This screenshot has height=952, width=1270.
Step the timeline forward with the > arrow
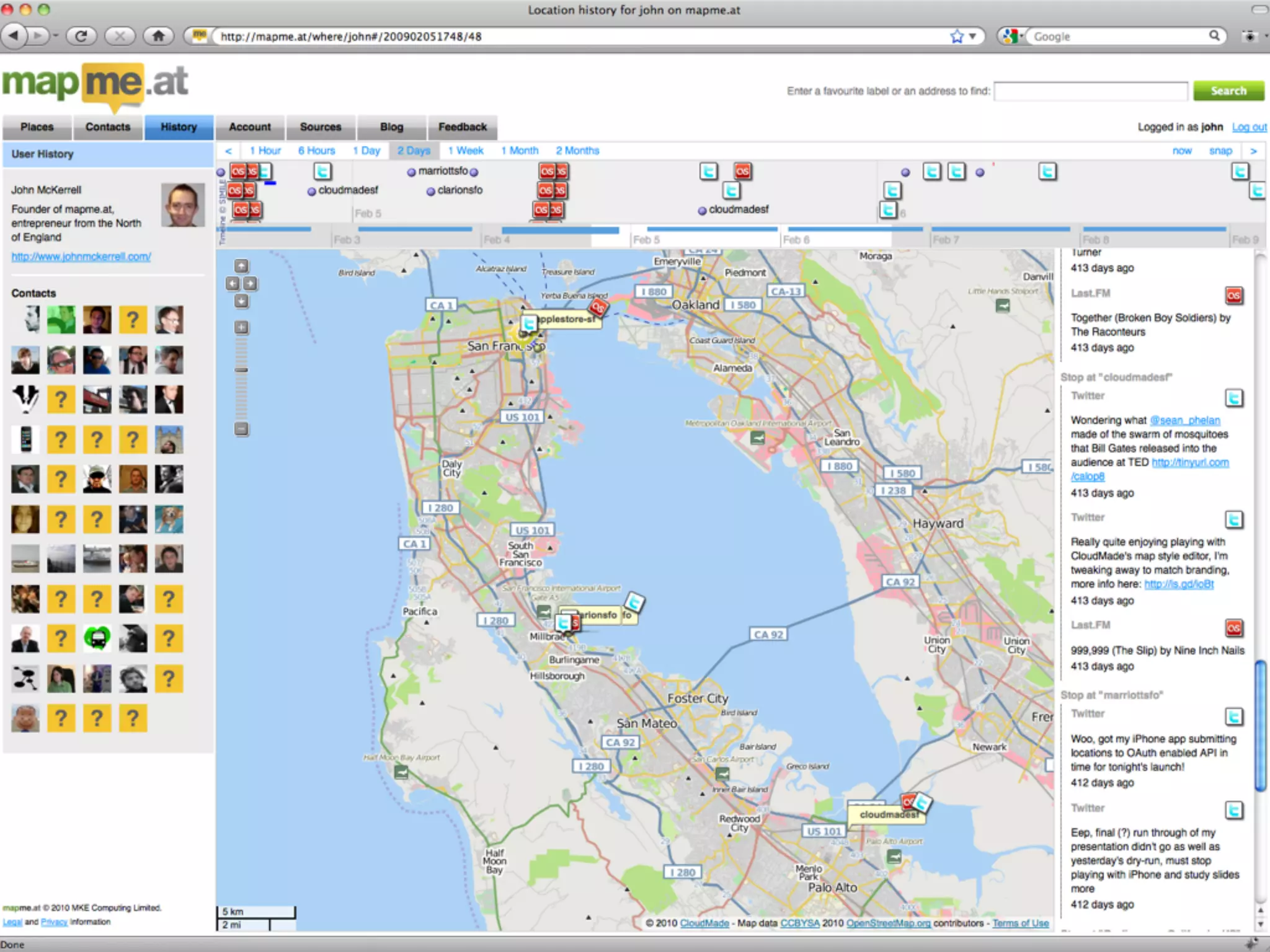(x=1253, y=151)
